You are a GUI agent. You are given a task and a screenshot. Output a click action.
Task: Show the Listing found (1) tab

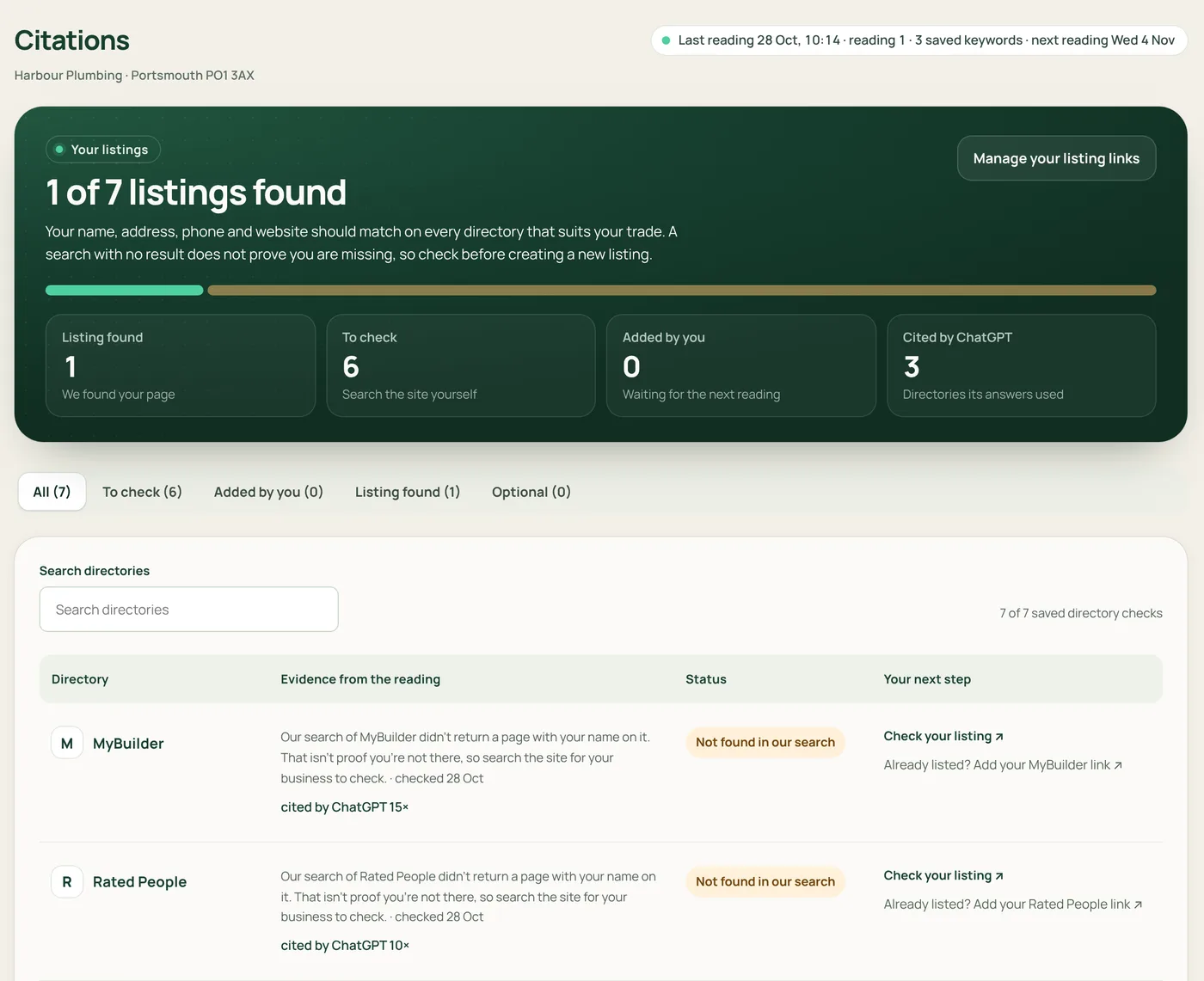tap(408, 492)
